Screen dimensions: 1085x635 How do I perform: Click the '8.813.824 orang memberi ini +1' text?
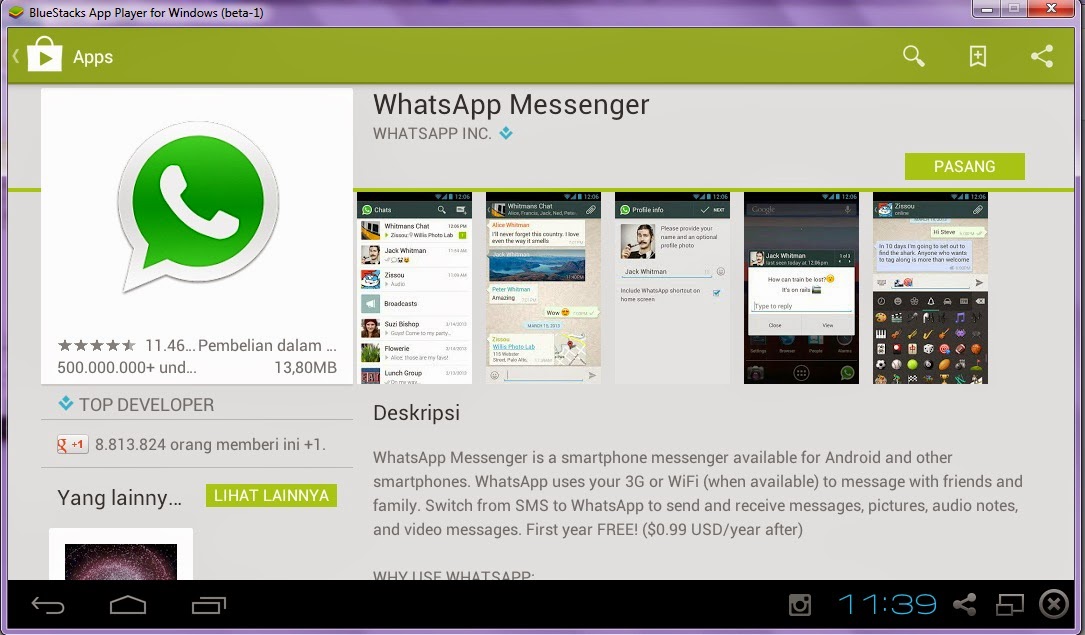coord(210,445)
